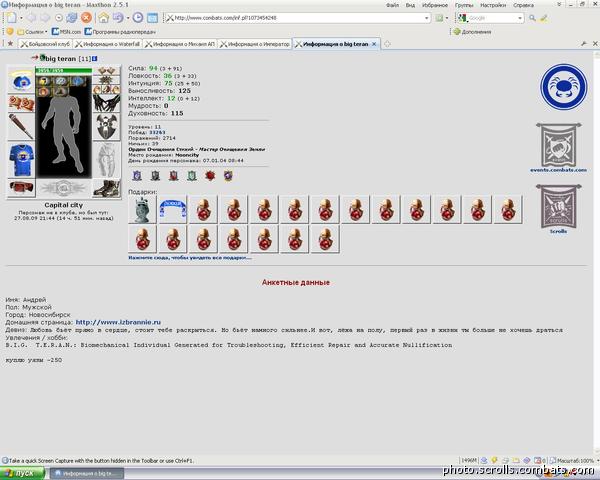
Task: Switch to the Информация о Император tab
Action: coord(255,44)
